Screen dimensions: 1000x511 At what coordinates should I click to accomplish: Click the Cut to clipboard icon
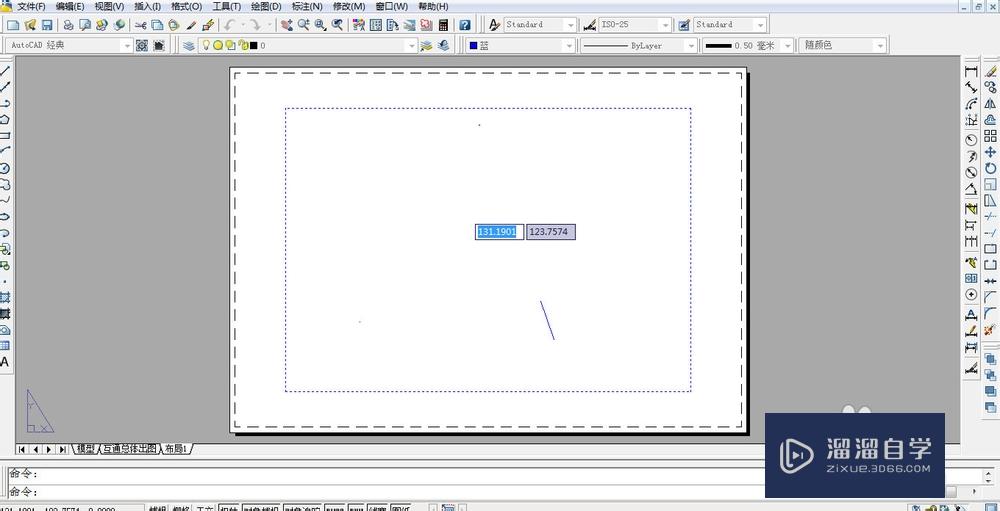(140, 25)
